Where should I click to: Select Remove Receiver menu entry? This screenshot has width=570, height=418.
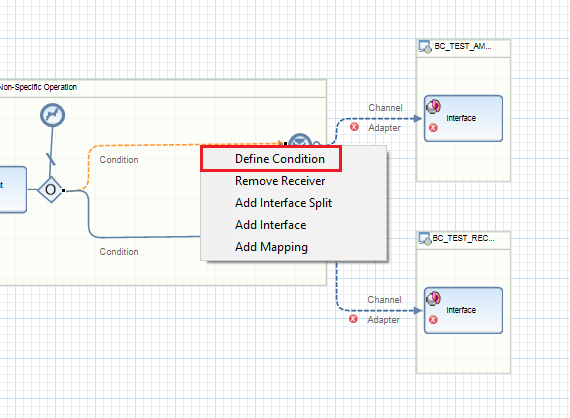pyautogui.click(x=280, y=181)
